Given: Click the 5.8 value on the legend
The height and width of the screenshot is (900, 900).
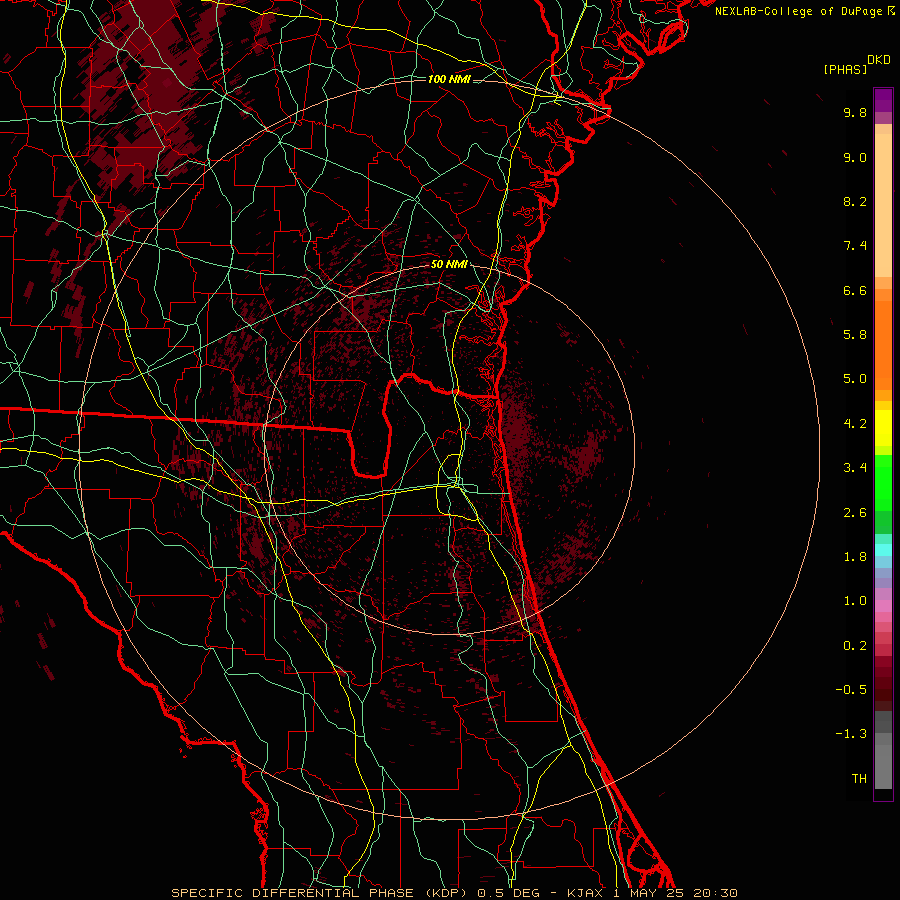Looking at the screenshot, I should click(855, 335).
